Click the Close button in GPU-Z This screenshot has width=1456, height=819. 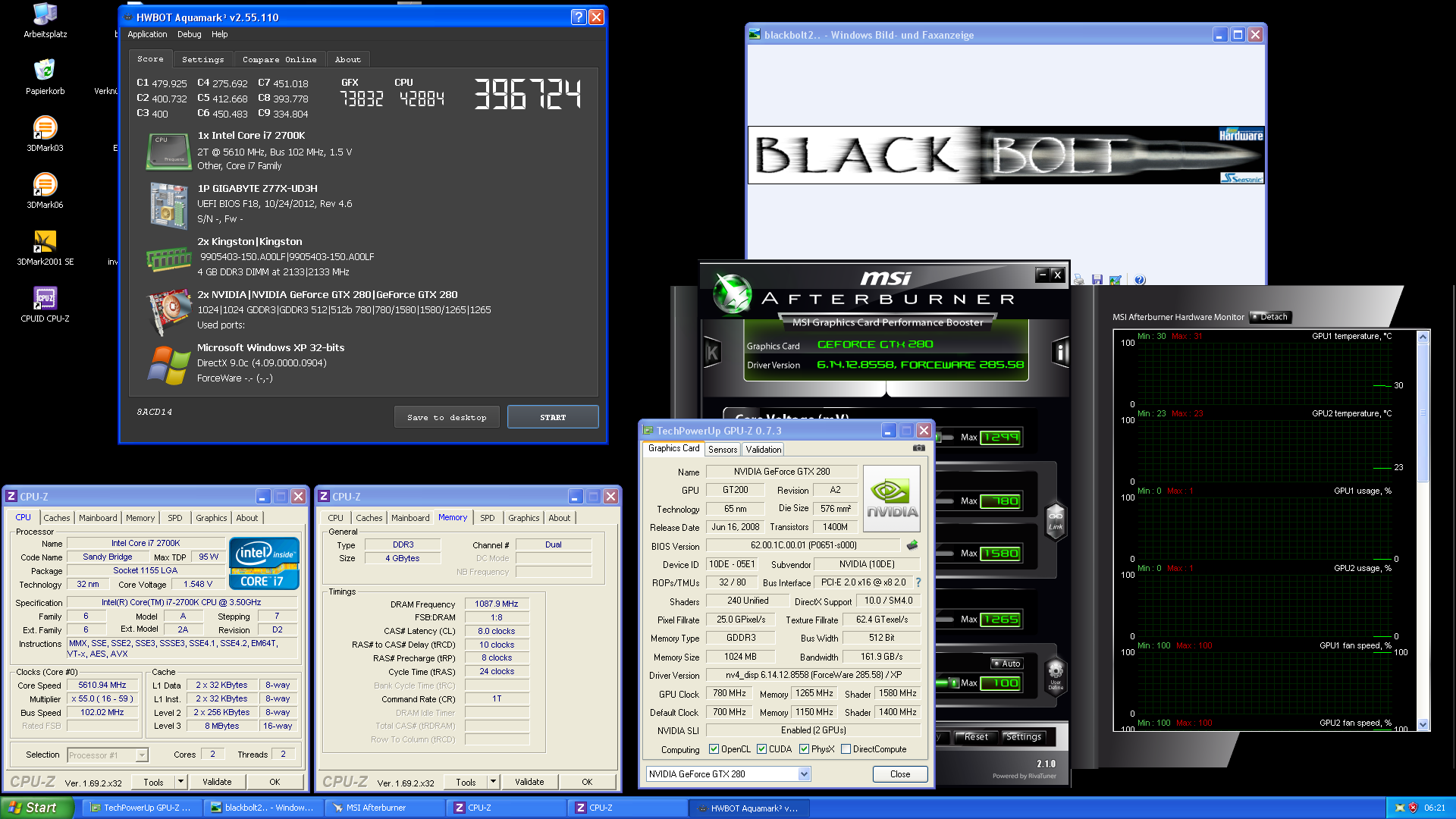point(900,774)
